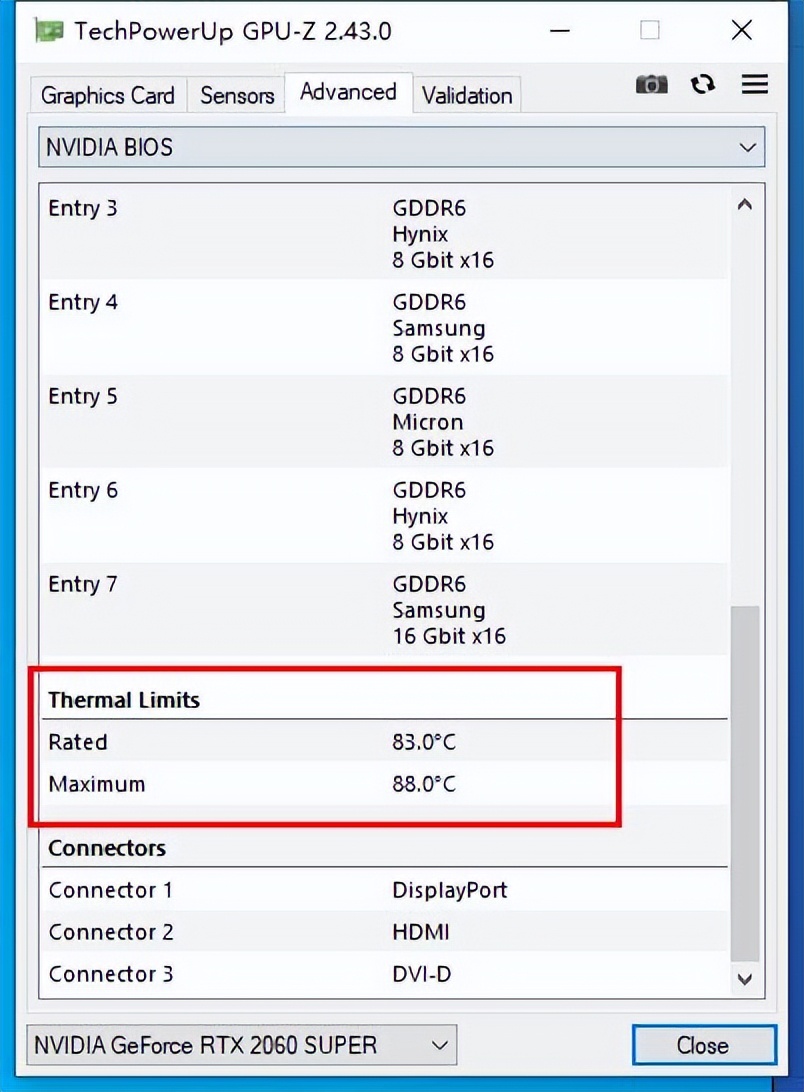Click Hynix vendor text in Entry 6

pyautogui.click(x=420, y=517)
